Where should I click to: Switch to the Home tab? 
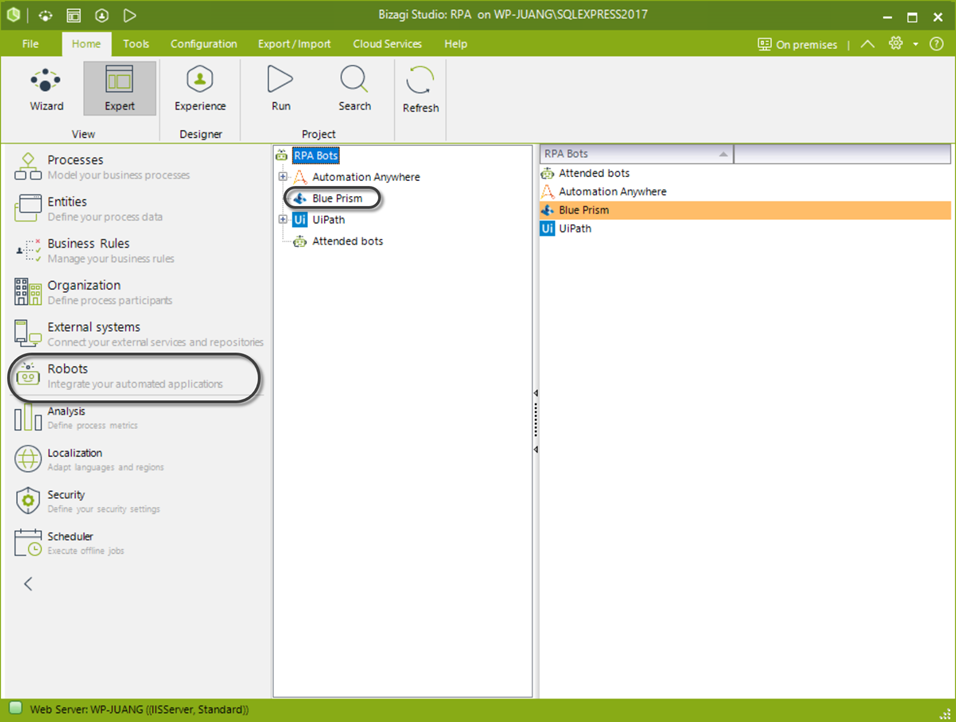pos(86,44)
